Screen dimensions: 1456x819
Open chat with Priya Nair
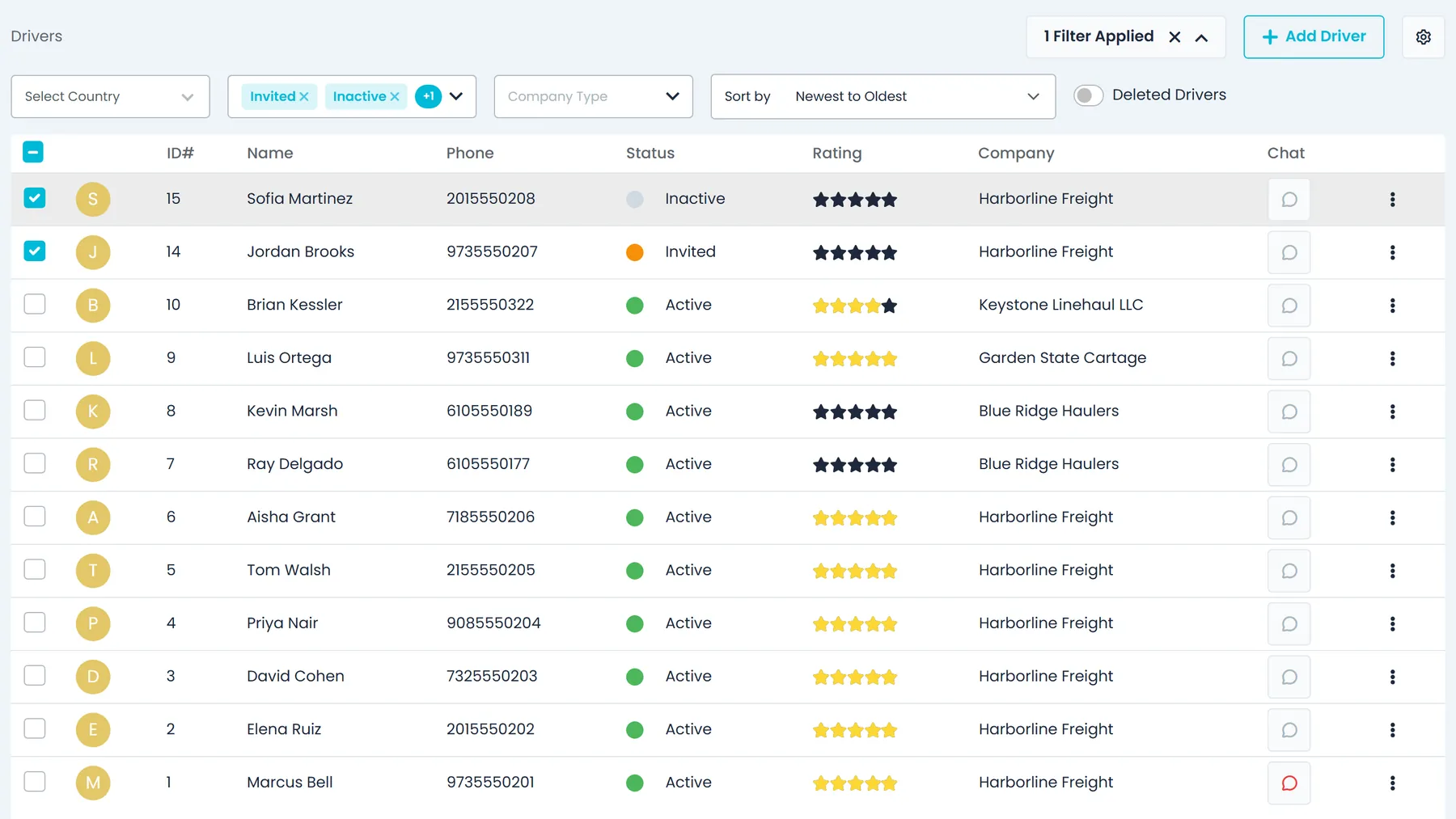point(1289,624)
